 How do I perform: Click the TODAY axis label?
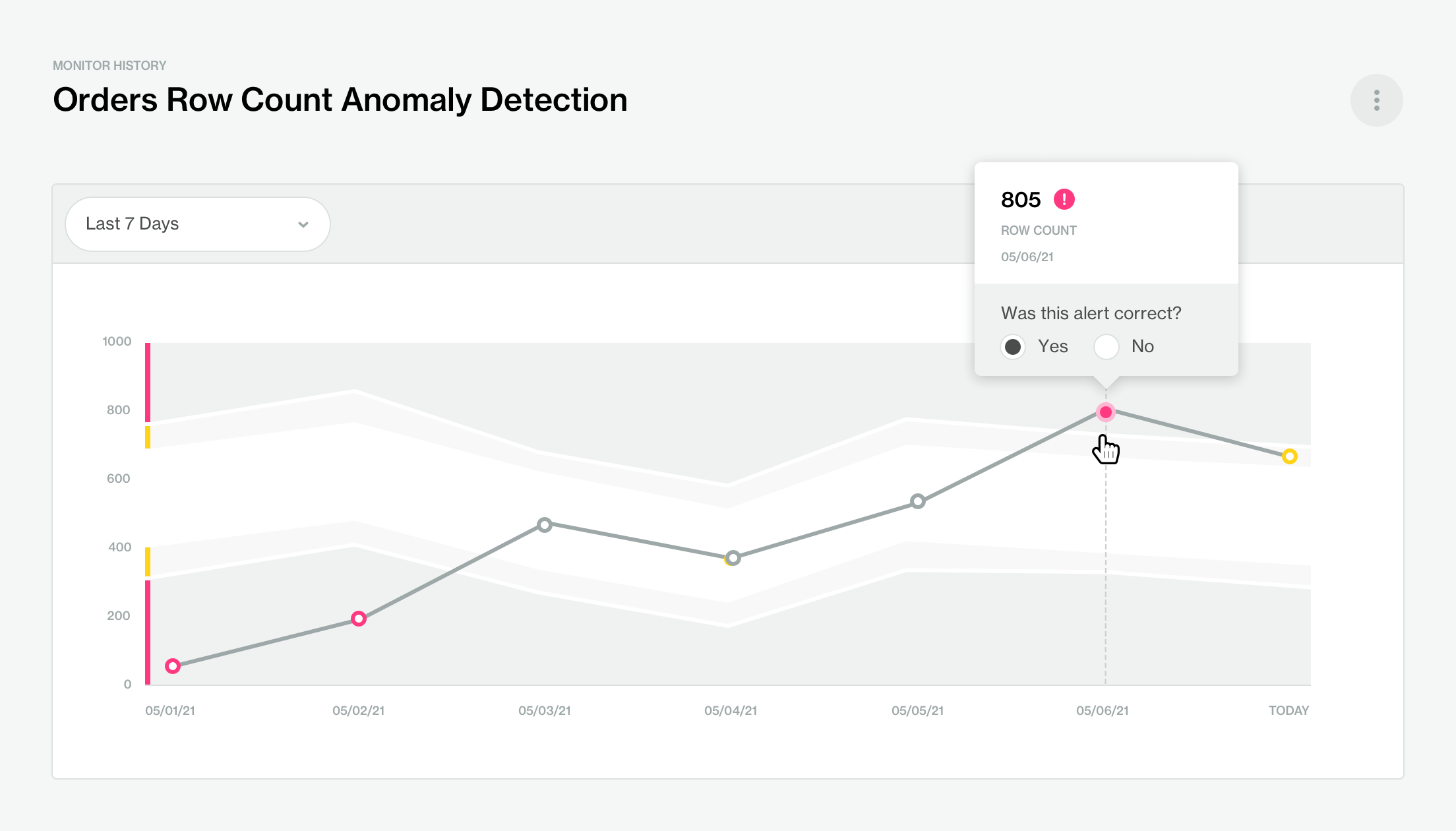pos(1289,710)
